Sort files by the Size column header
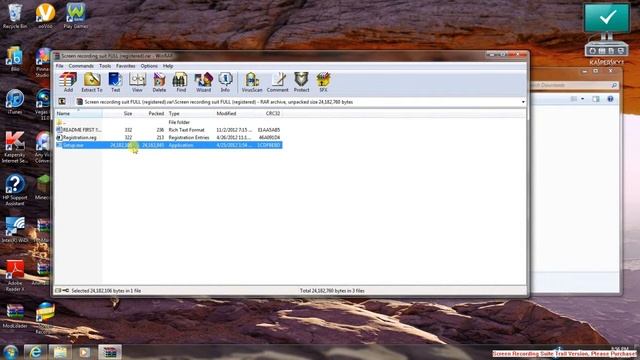 coord(118,113)
